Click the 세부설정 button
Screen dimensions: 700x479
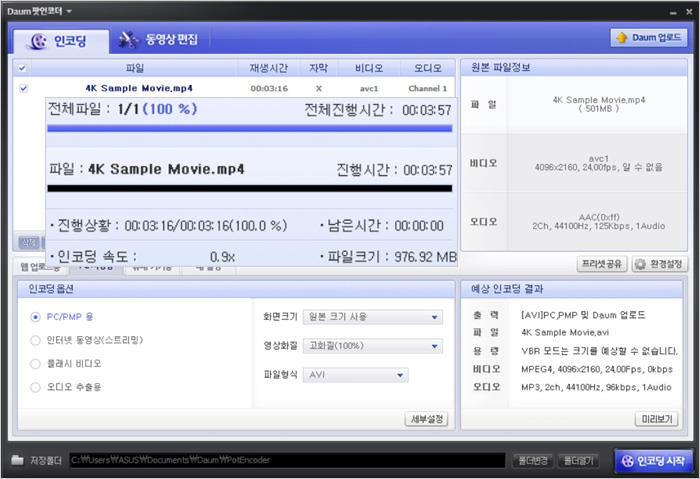tap(426, 419)
